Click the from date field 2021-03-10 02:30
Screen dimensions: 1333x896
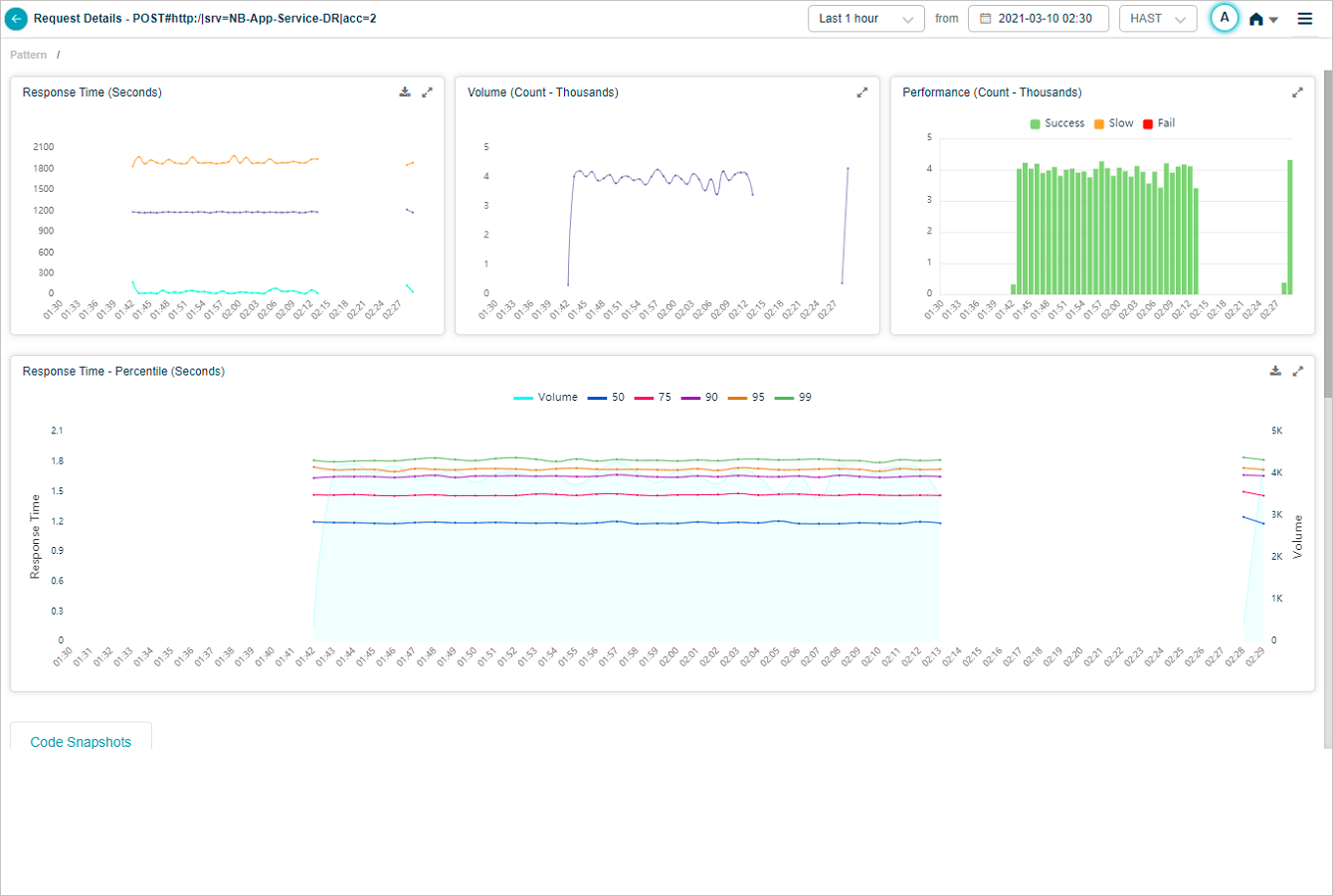pyautogui.click(x=1038, y=19)
